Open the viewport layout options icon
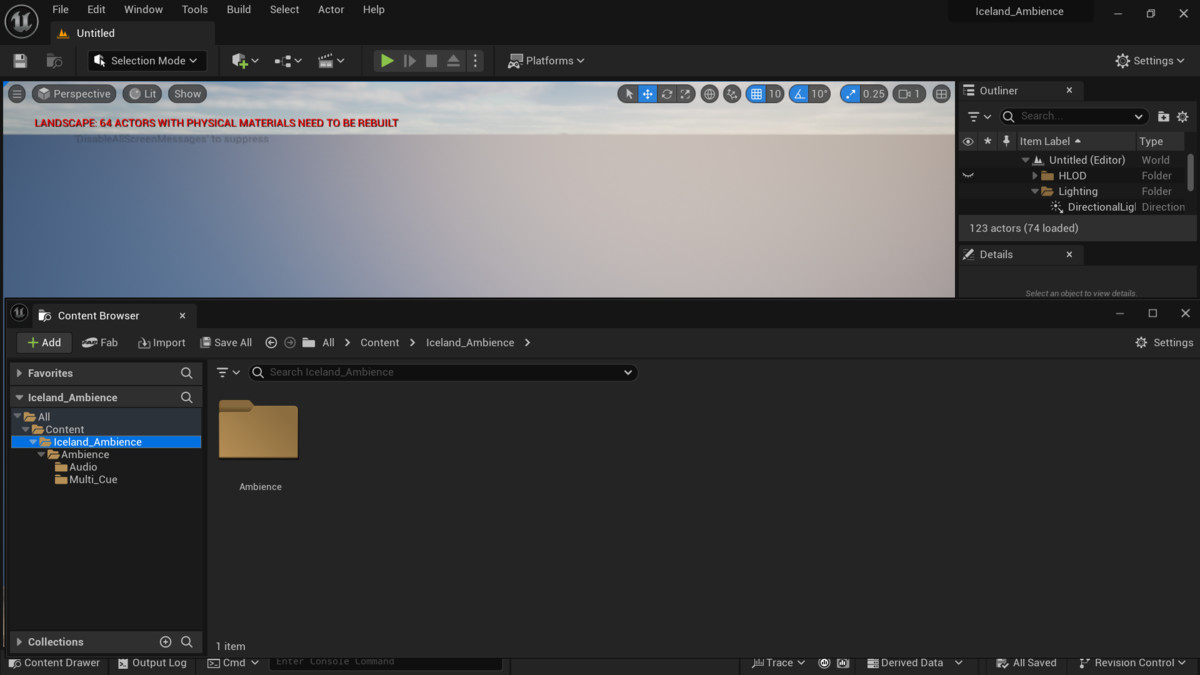Viewport: 1200px width, 675px height. (941, 94)
